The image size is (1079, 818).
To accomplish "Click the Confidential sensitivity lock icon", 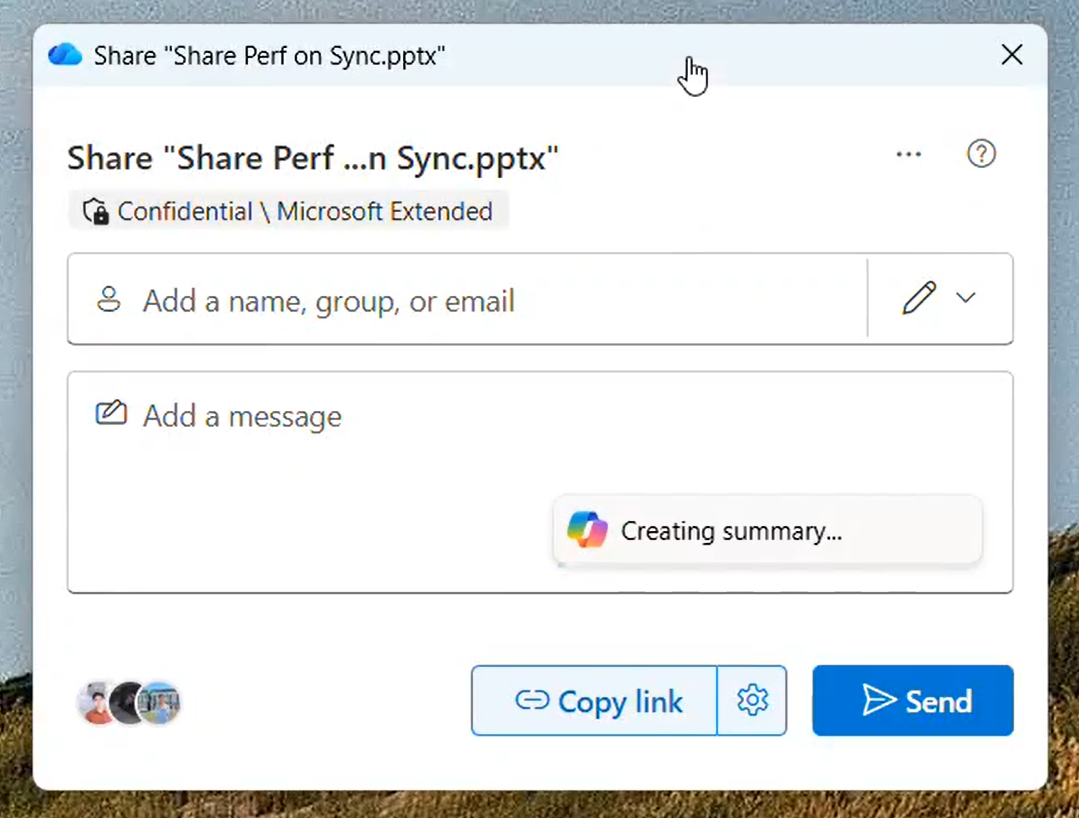I will pos(96,211).
